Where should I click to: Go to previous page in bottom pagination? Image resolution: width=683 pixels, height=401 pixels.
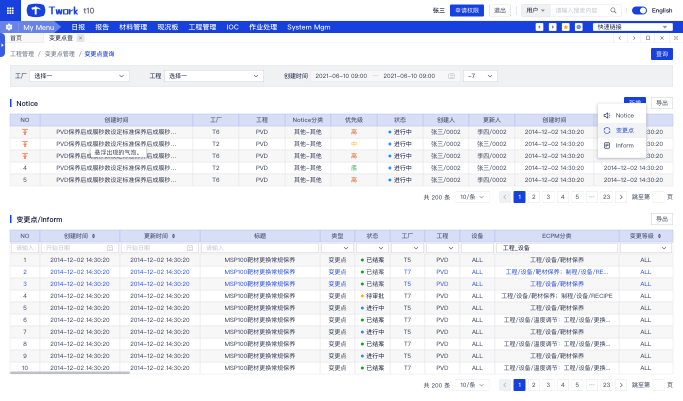(x=505, y=384)
